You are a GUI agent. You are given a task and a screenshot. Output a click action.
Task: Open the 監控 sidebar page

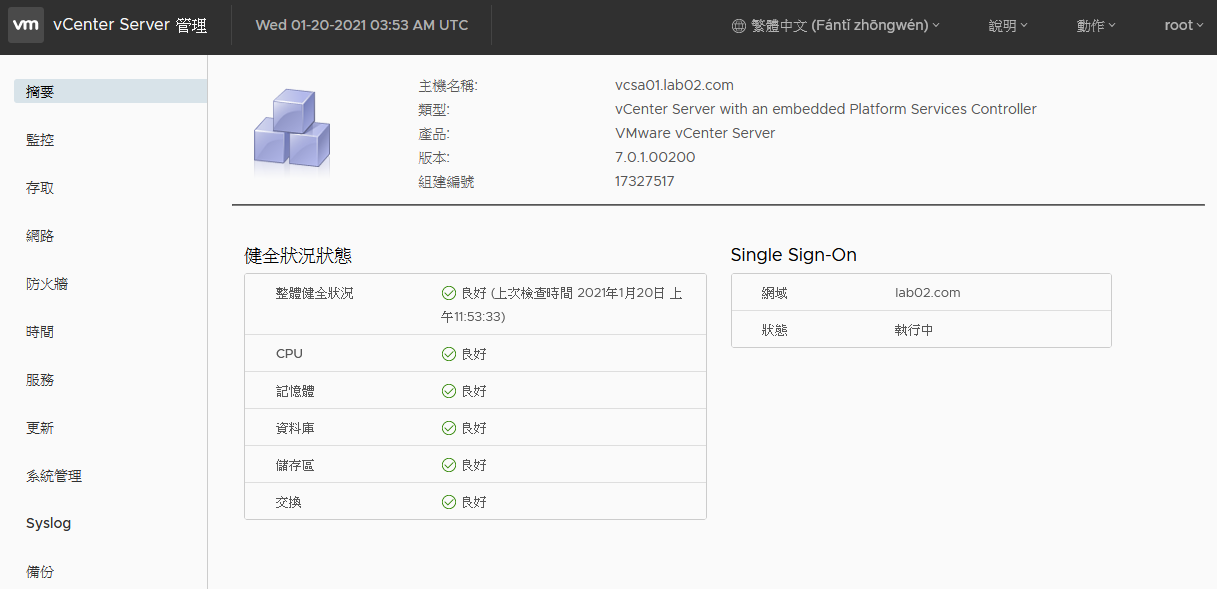pyautogui.click(x=40, y=140)
